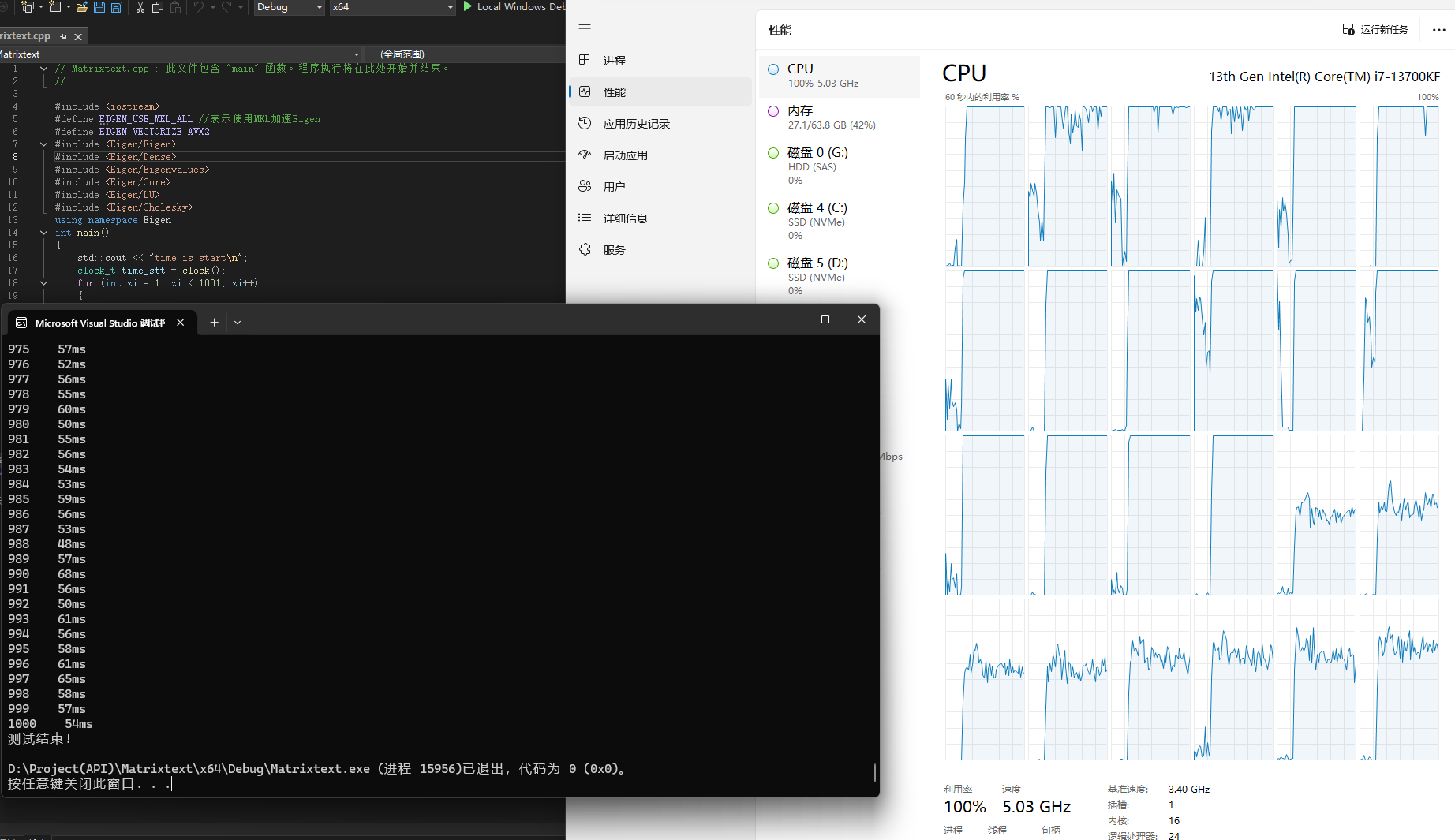
Task: Open the Debug configuration dropdown
Action: 289,7
